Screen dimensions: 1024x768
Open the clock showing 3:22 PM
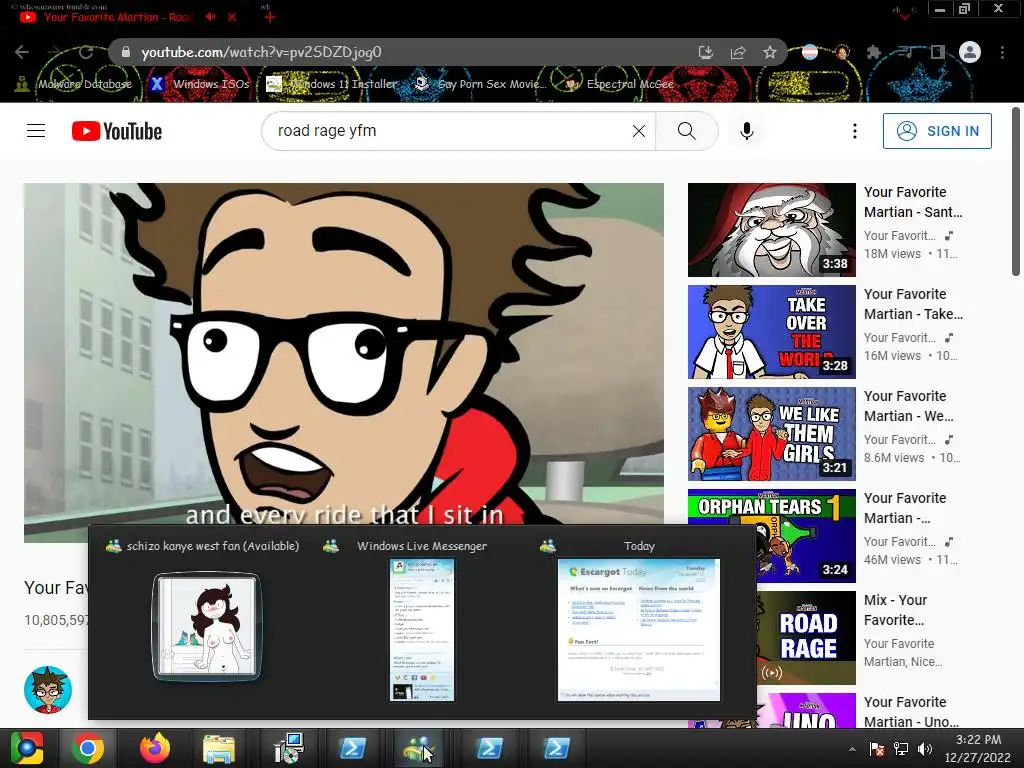pos(978,748)
